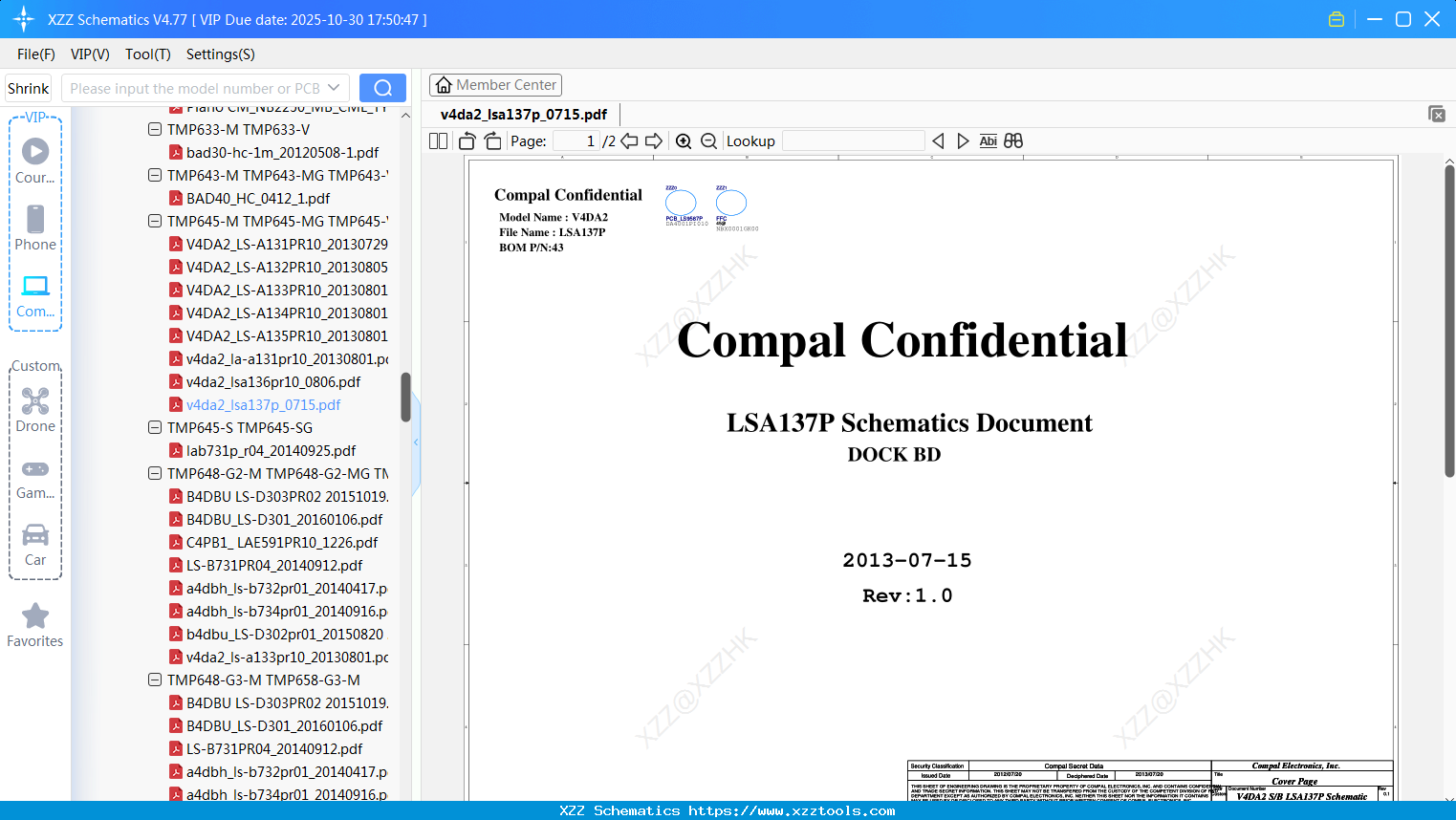This screenshot has width=1456, height=820.
Task: Select the Car category
Action: click(35, 544)
